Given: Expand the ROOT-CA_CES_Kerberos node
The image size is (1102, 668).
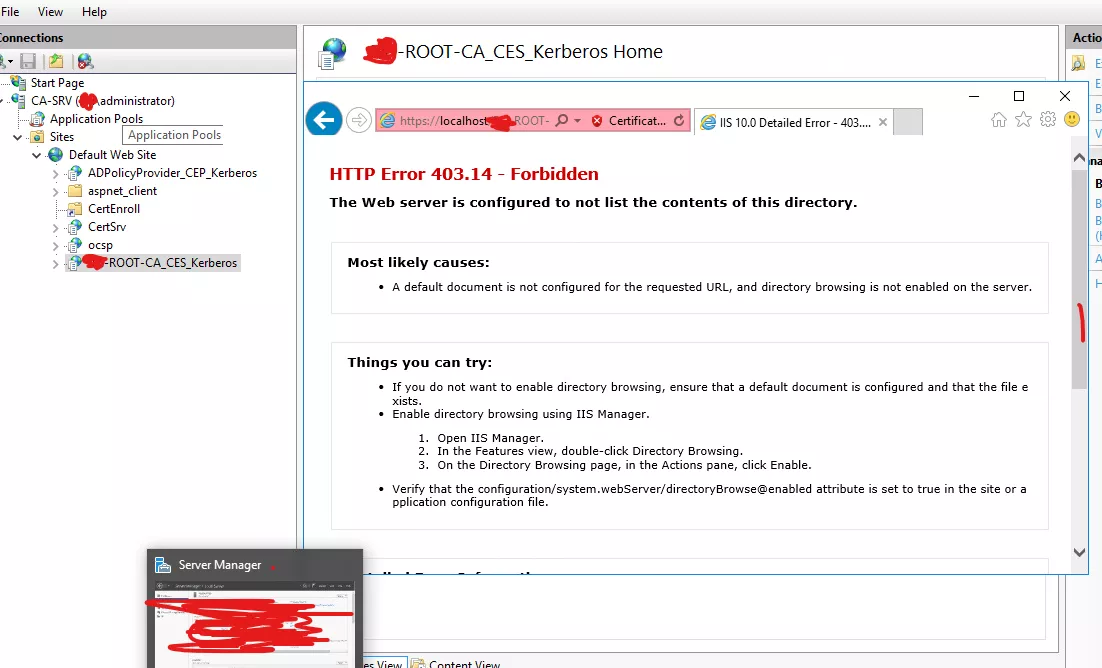Looking at the screenshot, I should (x=56, y=264).
